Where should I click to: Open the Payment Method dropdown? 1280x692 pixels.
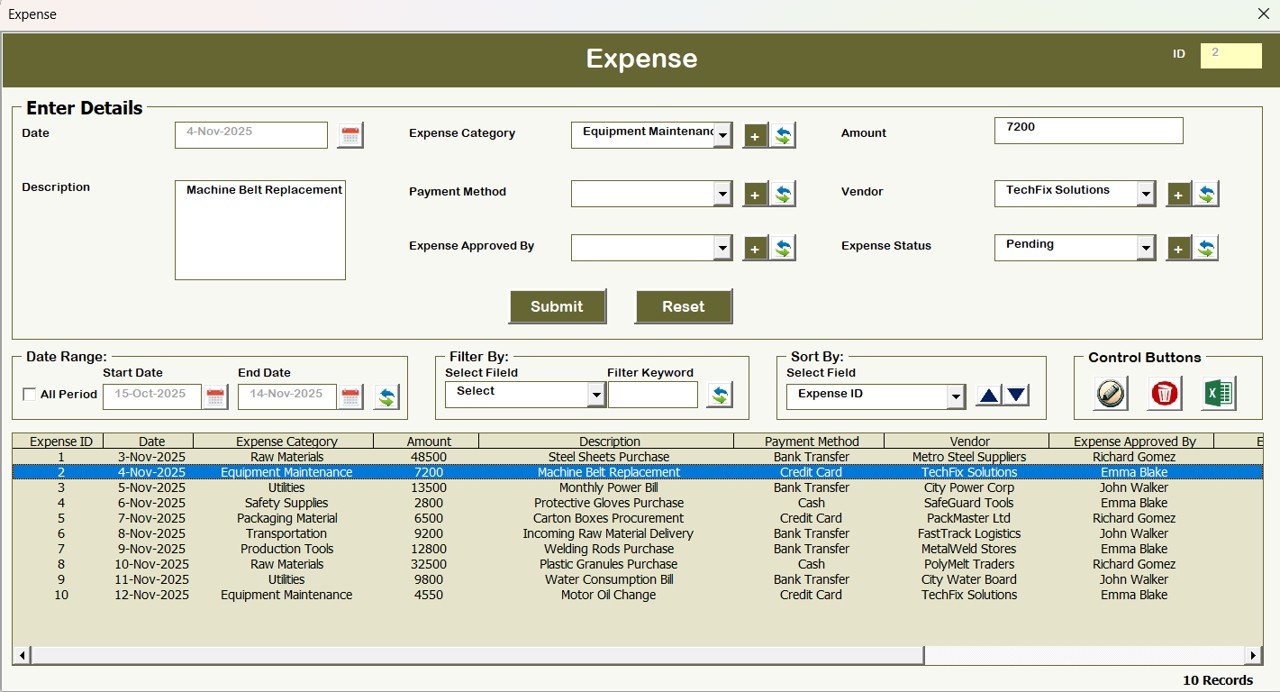click(x=720, y=194)
